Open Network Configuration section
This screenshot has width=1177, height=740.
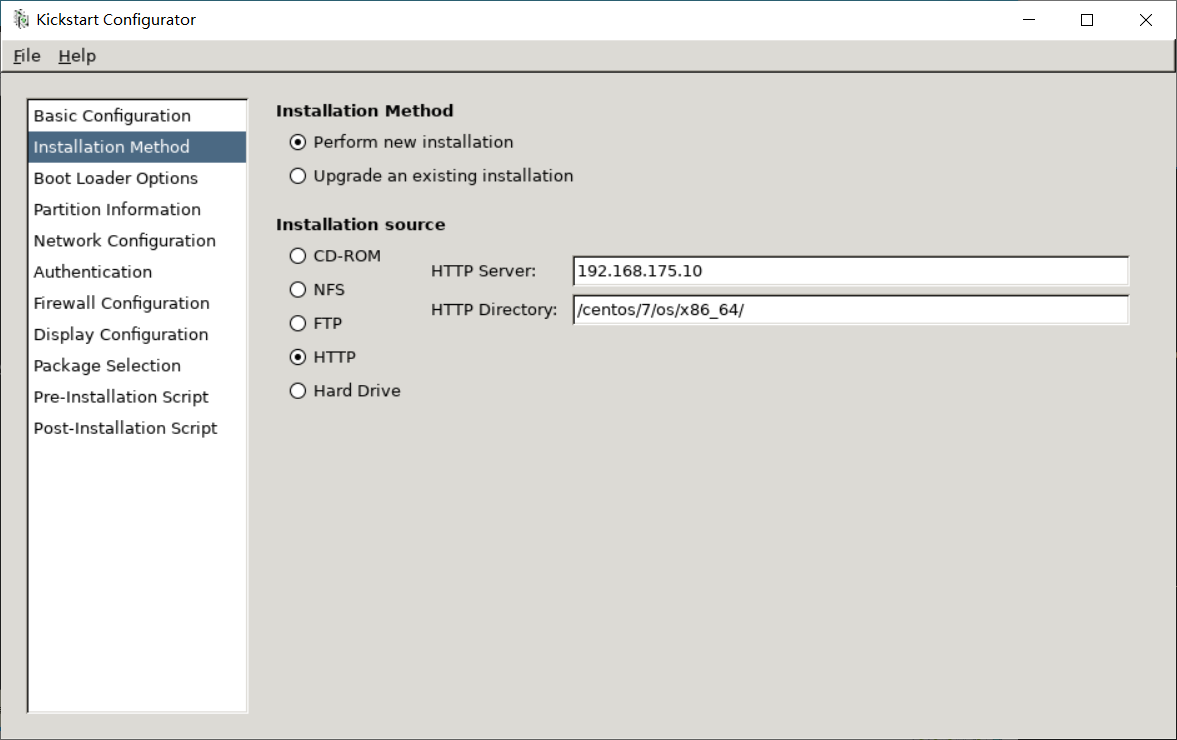[x=137, y=241]
